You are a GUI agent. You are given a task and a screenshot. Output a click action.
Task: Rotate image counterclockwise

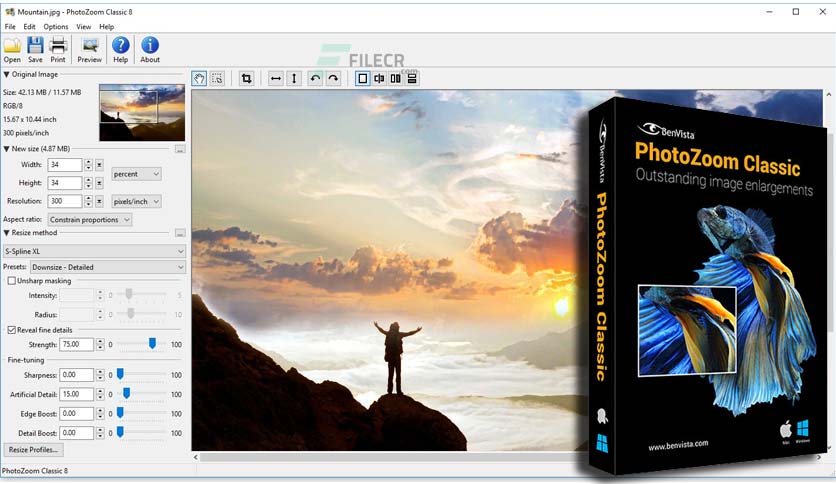(x=315, y=79)
